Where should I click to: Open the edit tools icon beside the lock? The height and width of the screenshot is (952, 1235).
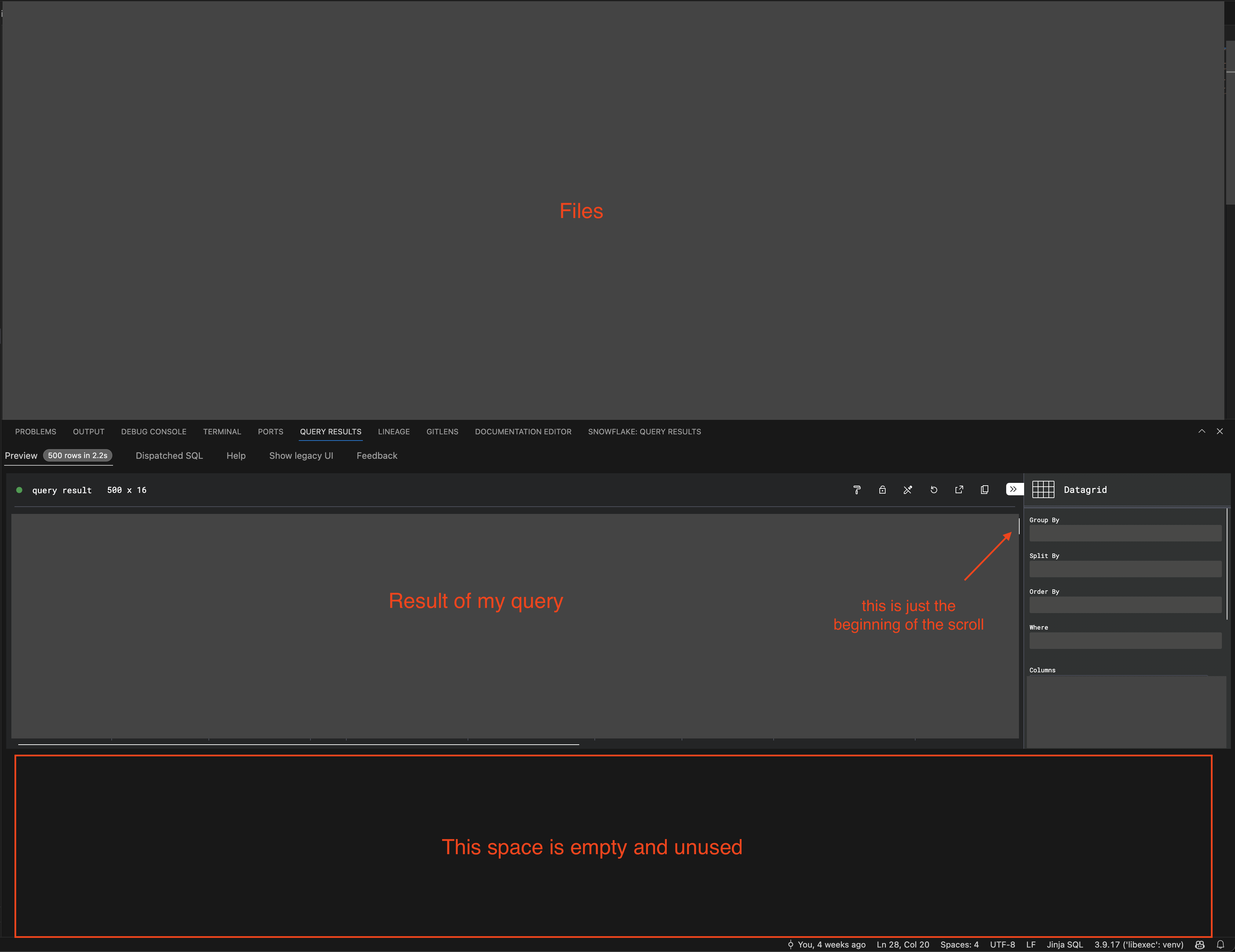[908, 490]
